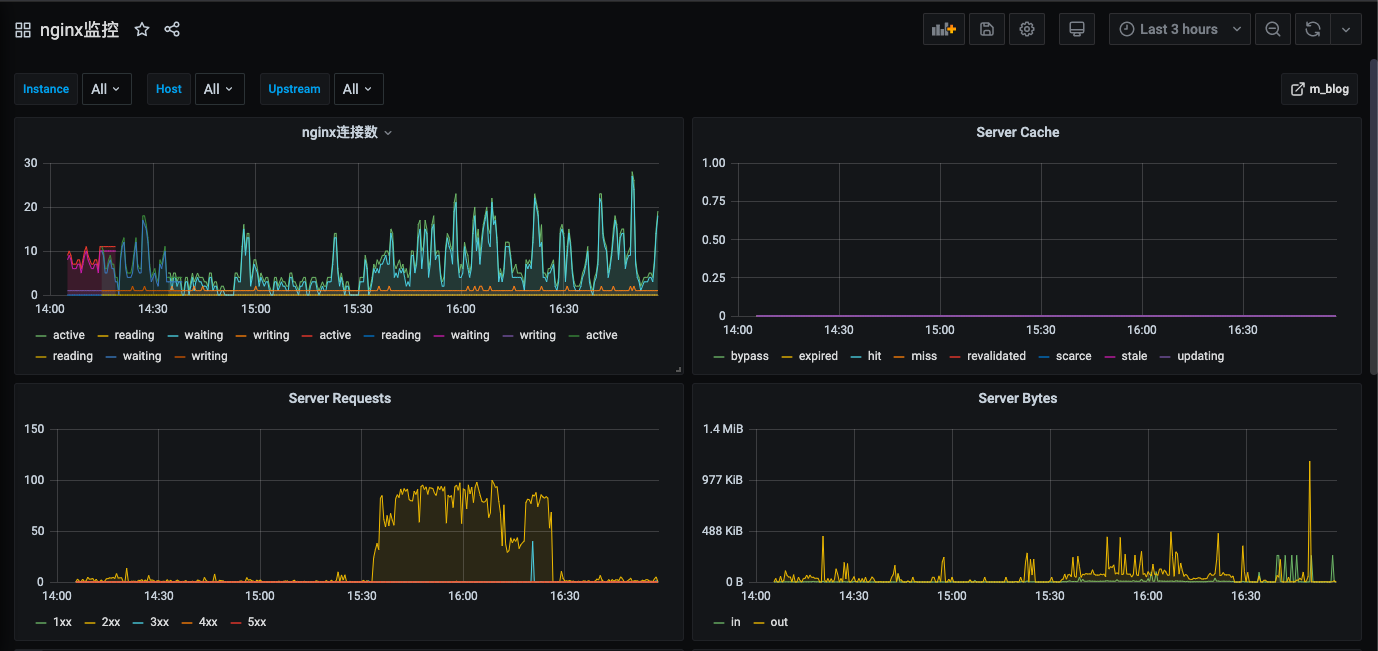Add a new panel using chart-plus icon
This screenshot has width=1378, height=651.
tap(944, 30)
